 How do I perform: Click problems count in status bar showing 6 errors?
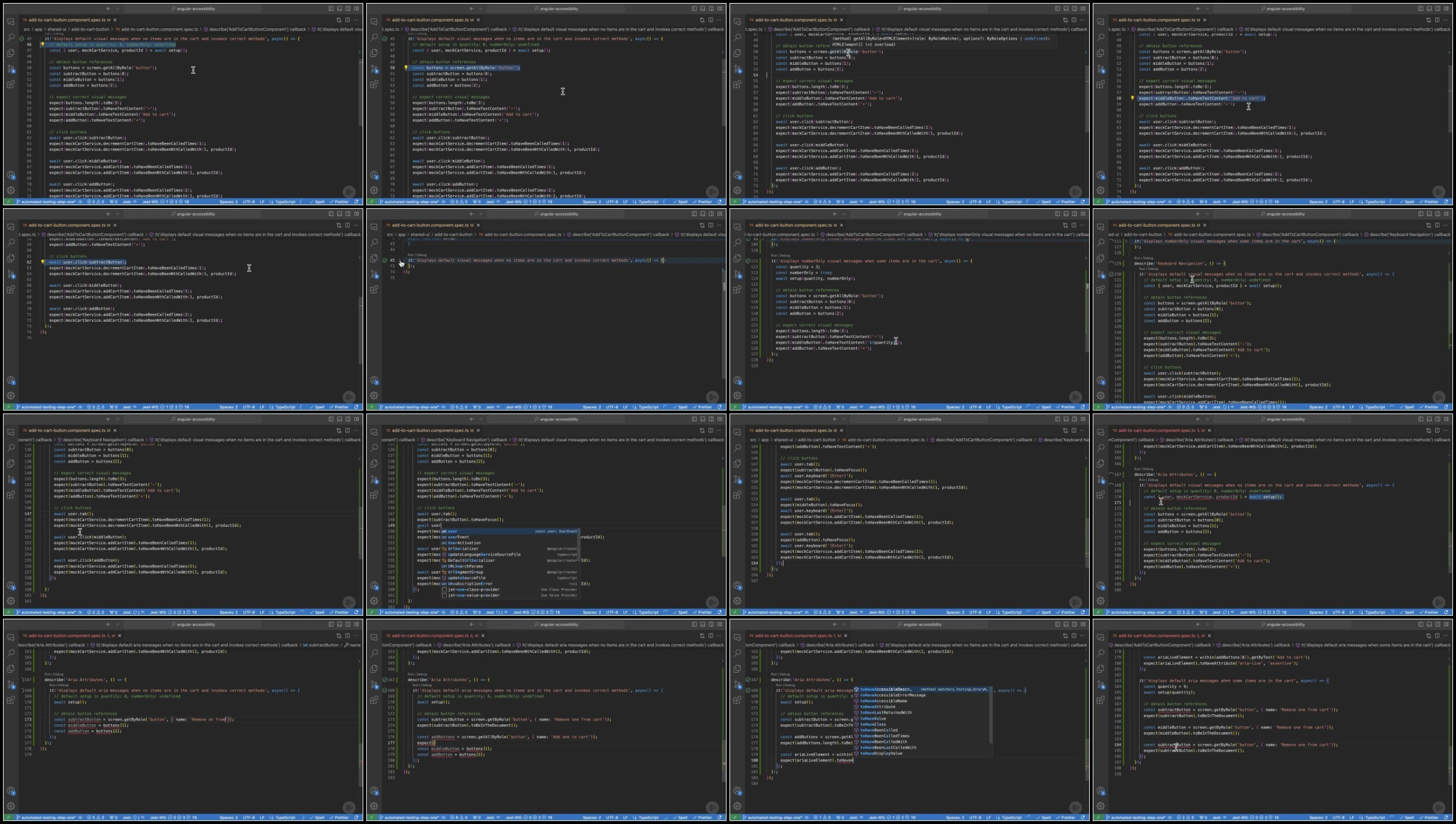[459, 817]
